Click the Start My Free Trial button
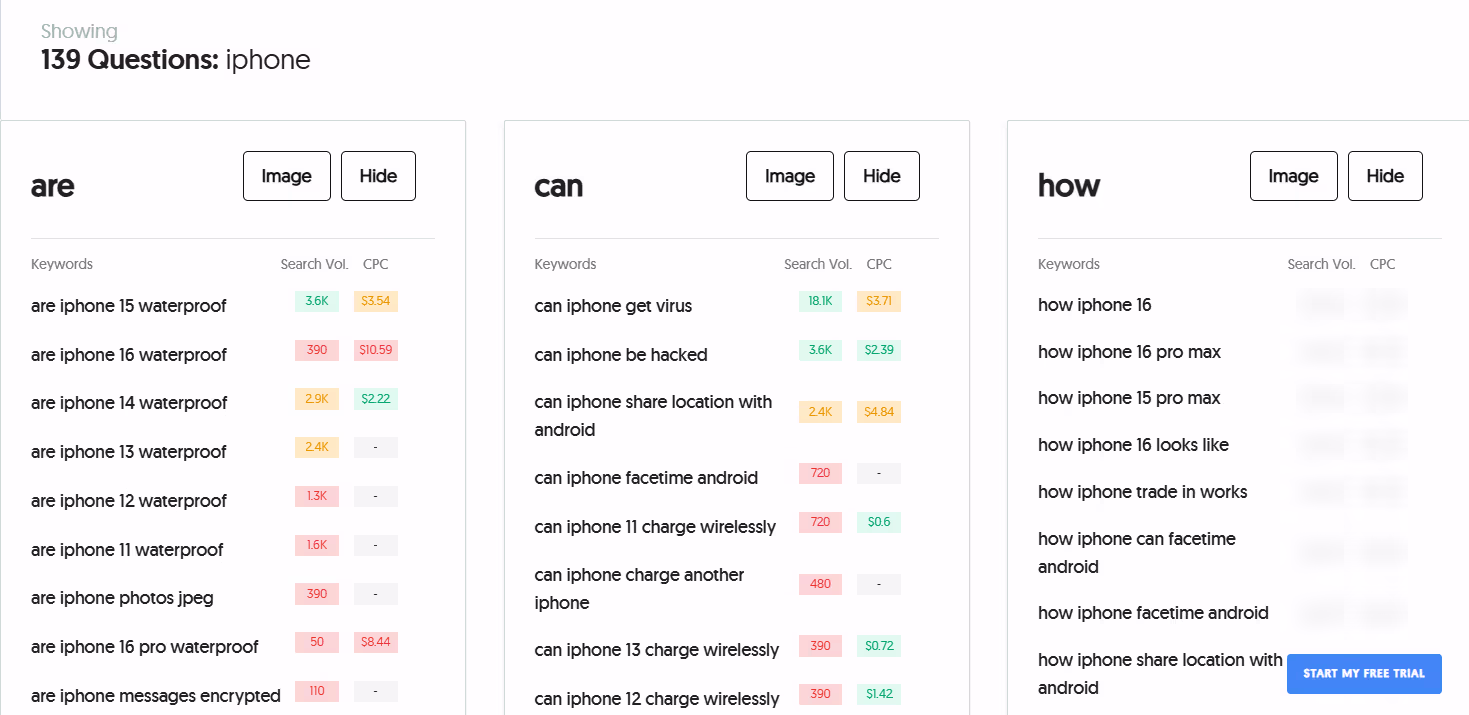Viewport: 1469px width, 715px height. 1364,674
